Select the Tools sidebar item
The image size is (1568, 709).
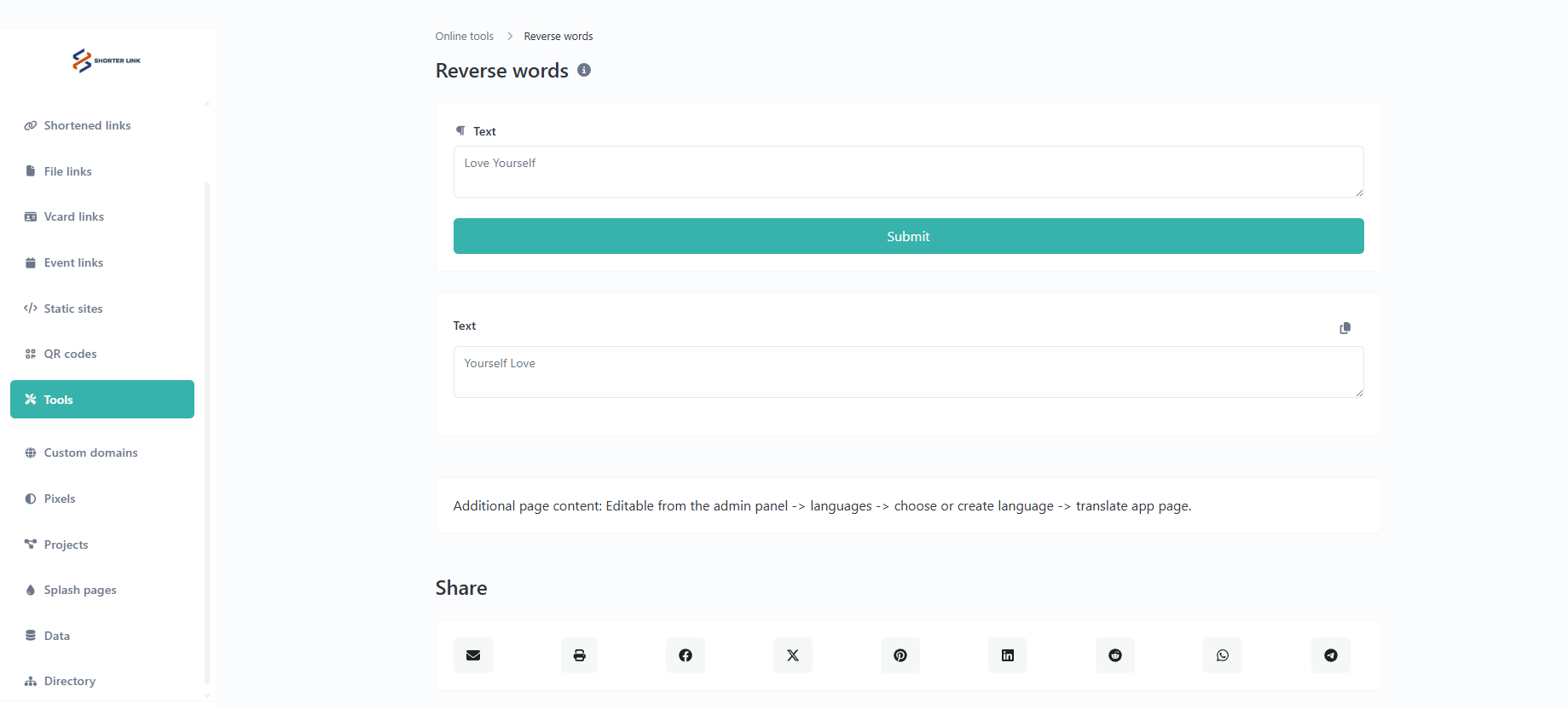(102, 400)
